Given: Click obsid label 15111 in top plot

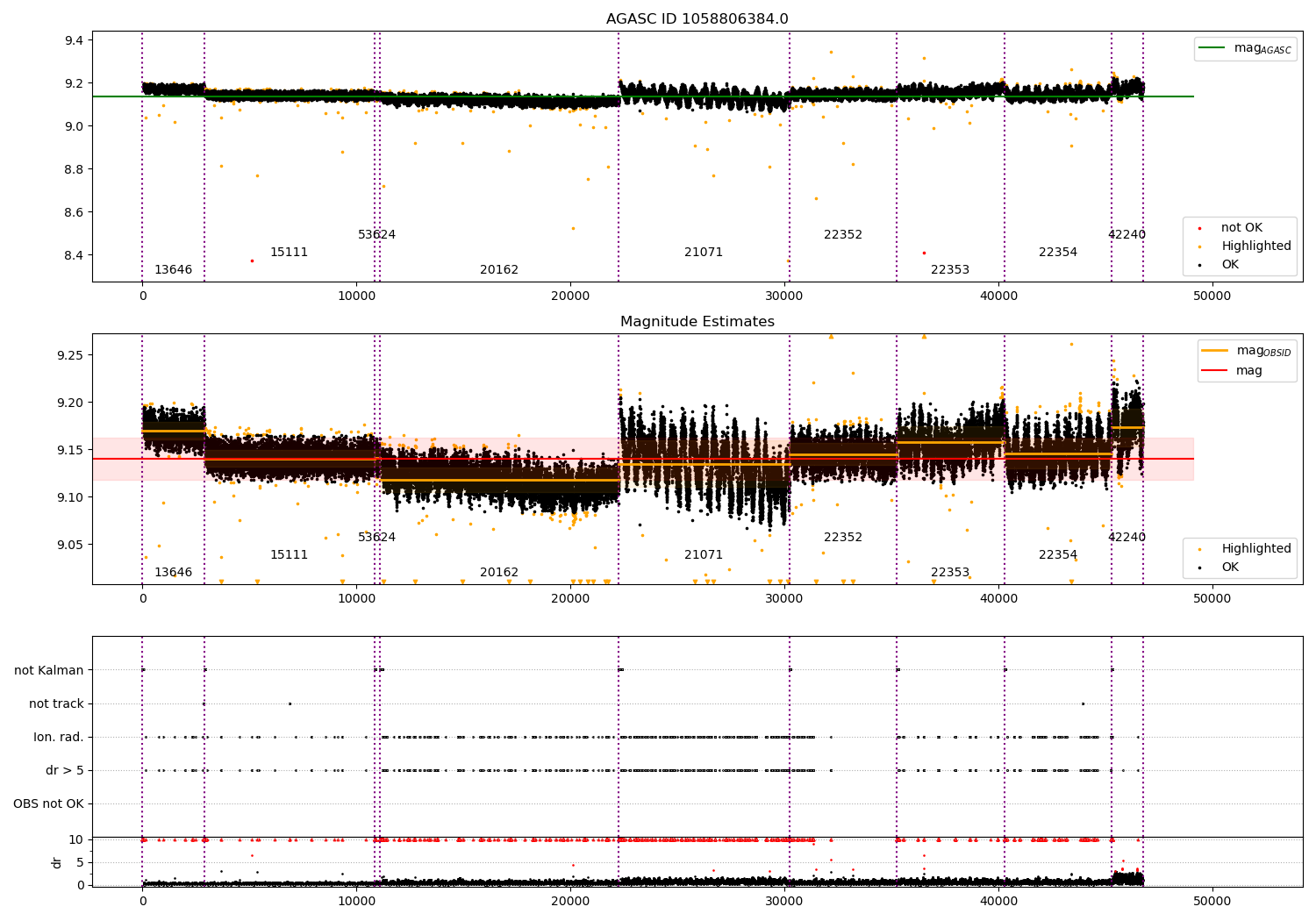Looking at the screenshot, I should pyautogui.click(x=289, y=252).
